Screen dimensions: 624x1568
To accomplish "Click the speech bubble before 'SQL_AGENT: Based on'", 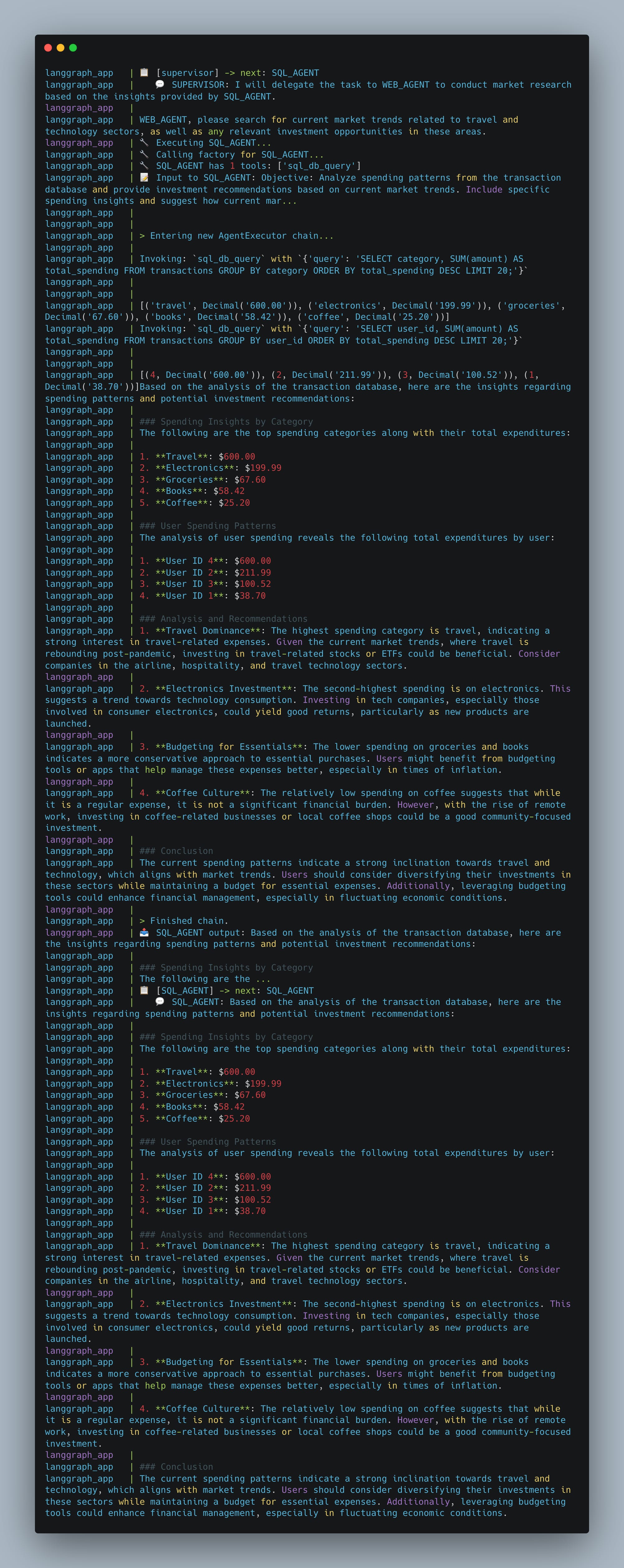I will tap(159, 1001).
